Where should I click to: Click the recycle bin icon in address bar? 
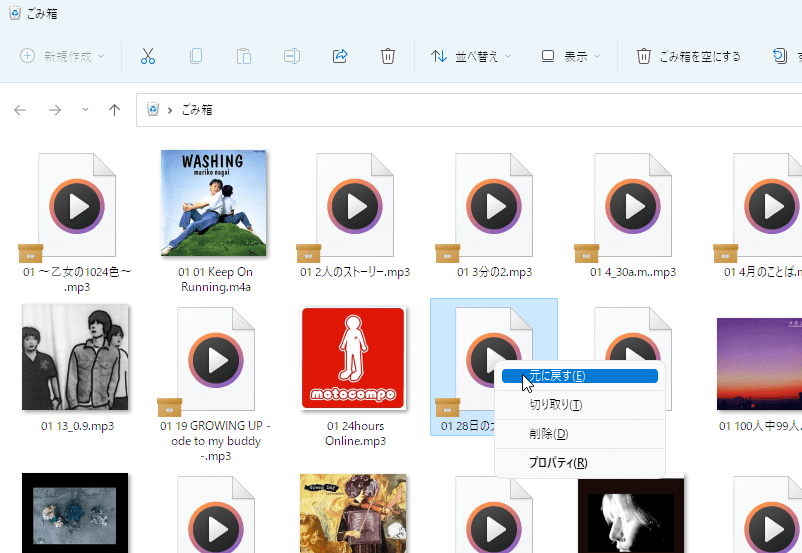(x=153, y=109)
